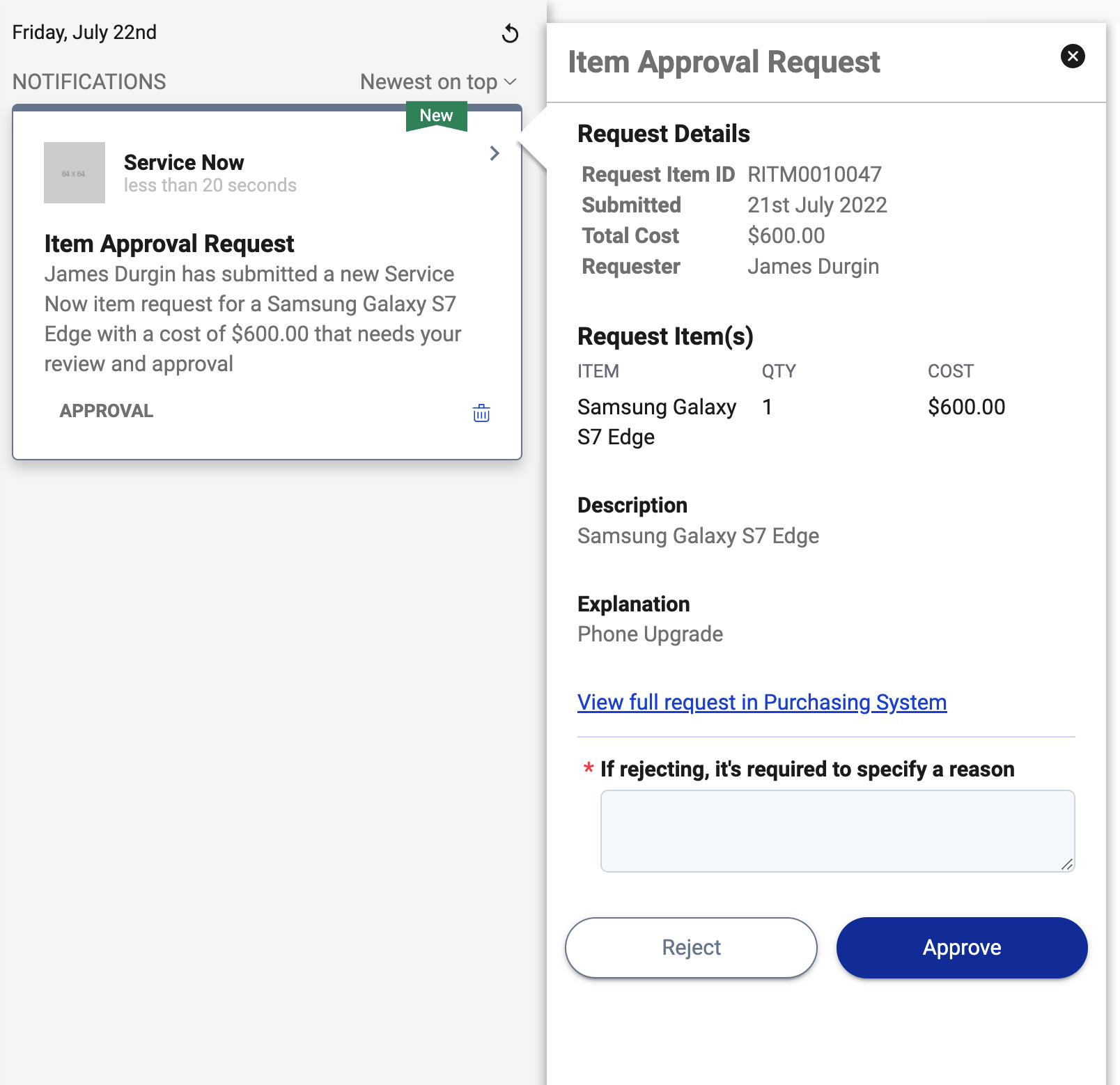The image size is (1120, 1085).
Task: Click the Approve button
Action: tap(962, 947)
